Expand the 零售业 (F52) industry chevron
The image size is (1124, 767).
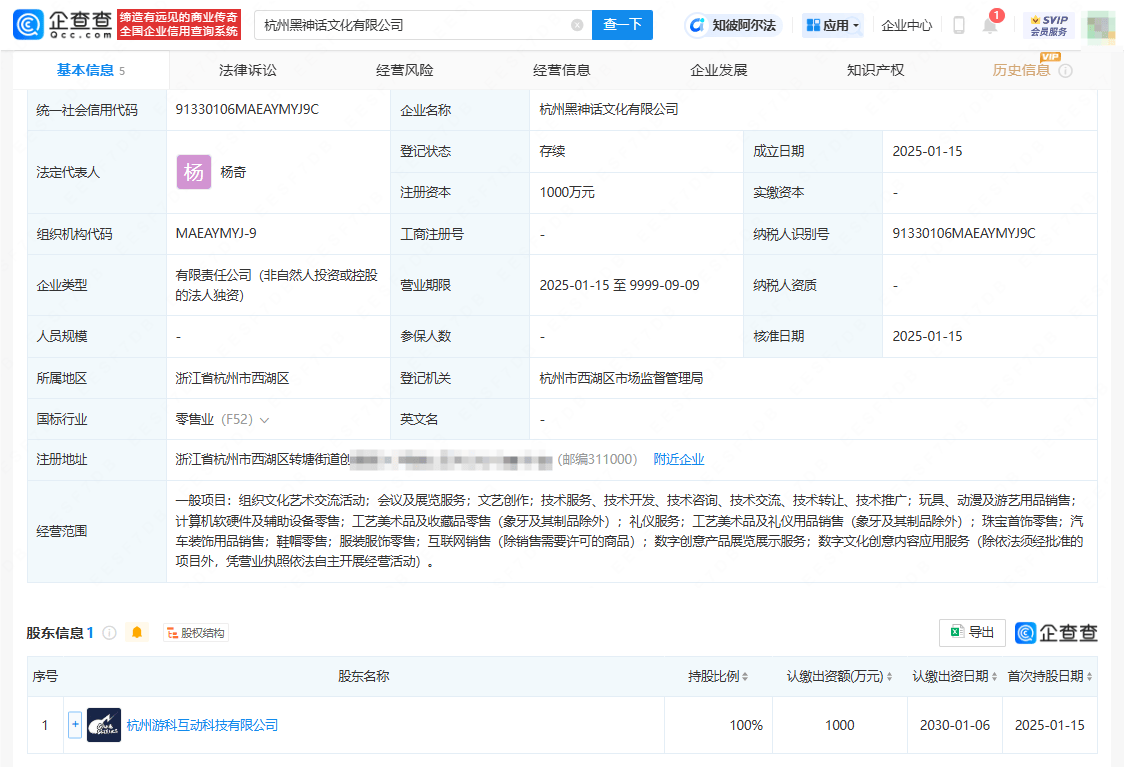(x=265, y=420)
